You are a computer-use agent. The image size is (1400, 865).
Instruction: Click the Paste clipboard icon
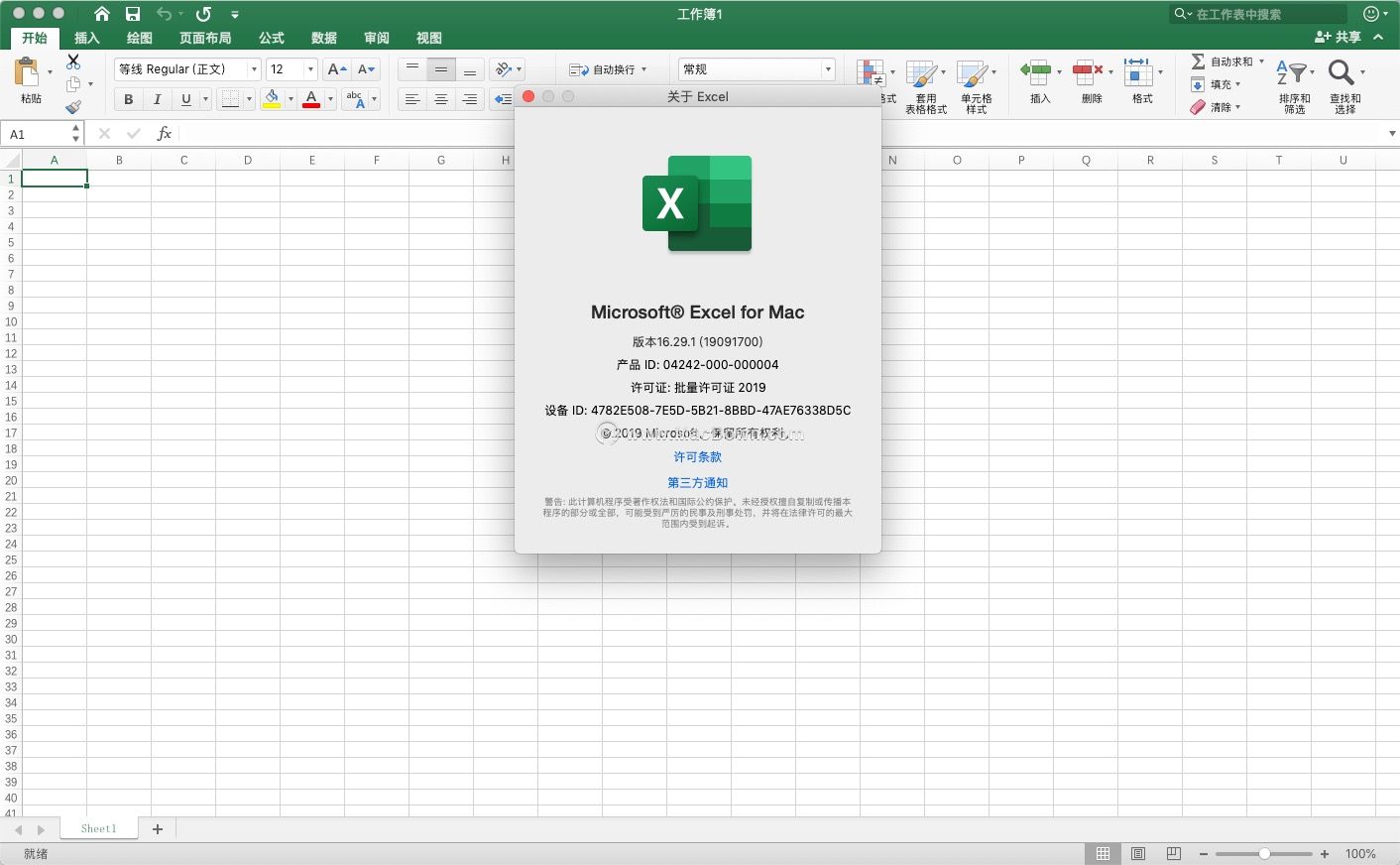(x=27, y=73)
